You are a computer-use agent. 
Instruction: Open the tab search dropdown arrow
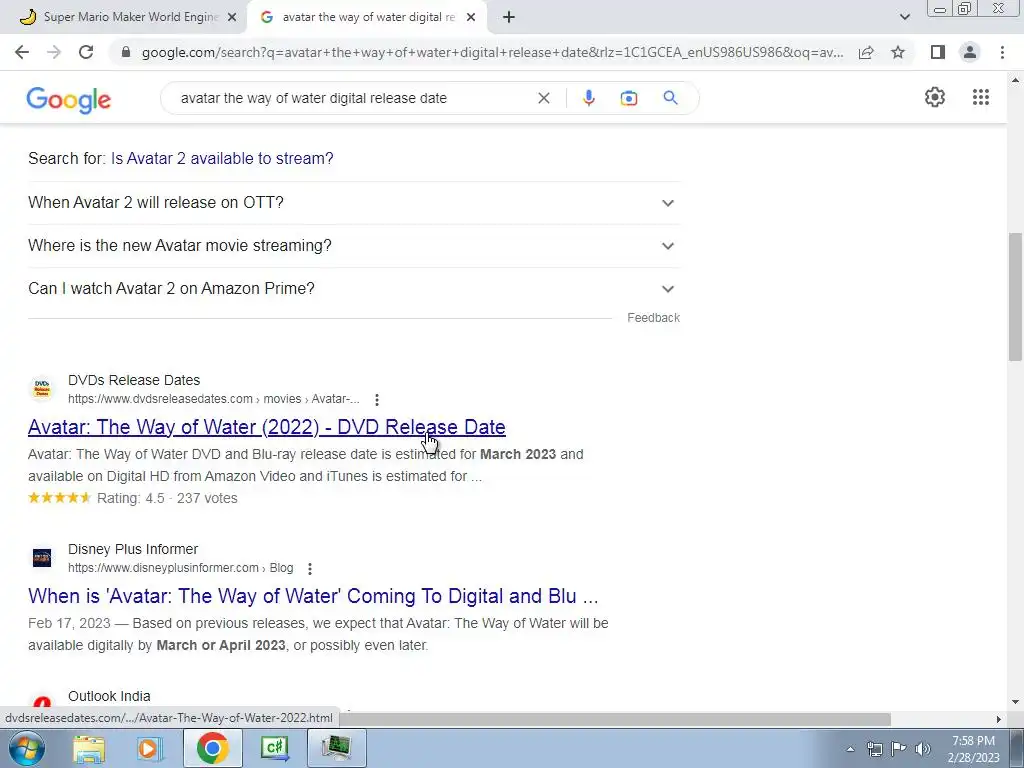click(x=904, y=17)
